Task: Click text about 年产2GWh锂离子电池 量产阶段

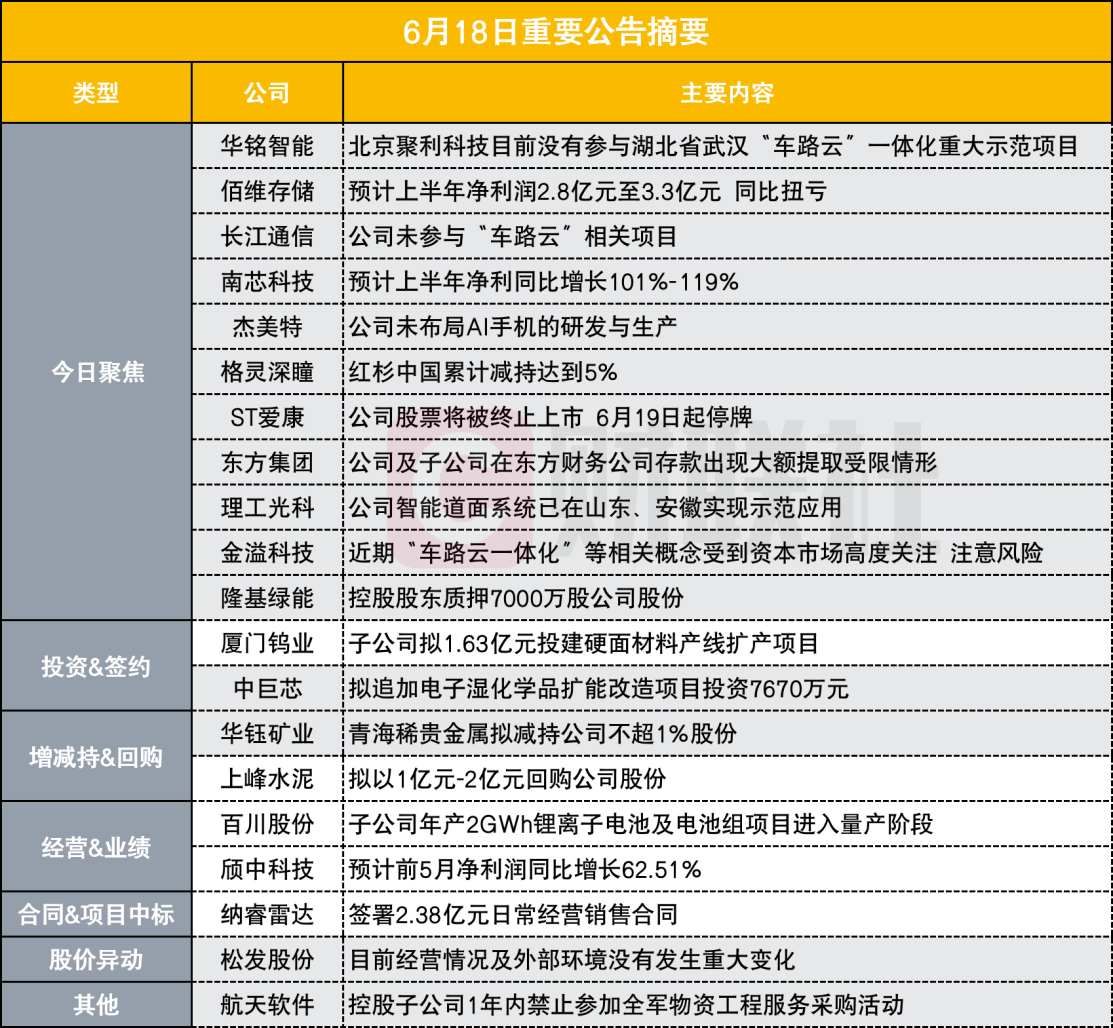Action: (641, 824)
